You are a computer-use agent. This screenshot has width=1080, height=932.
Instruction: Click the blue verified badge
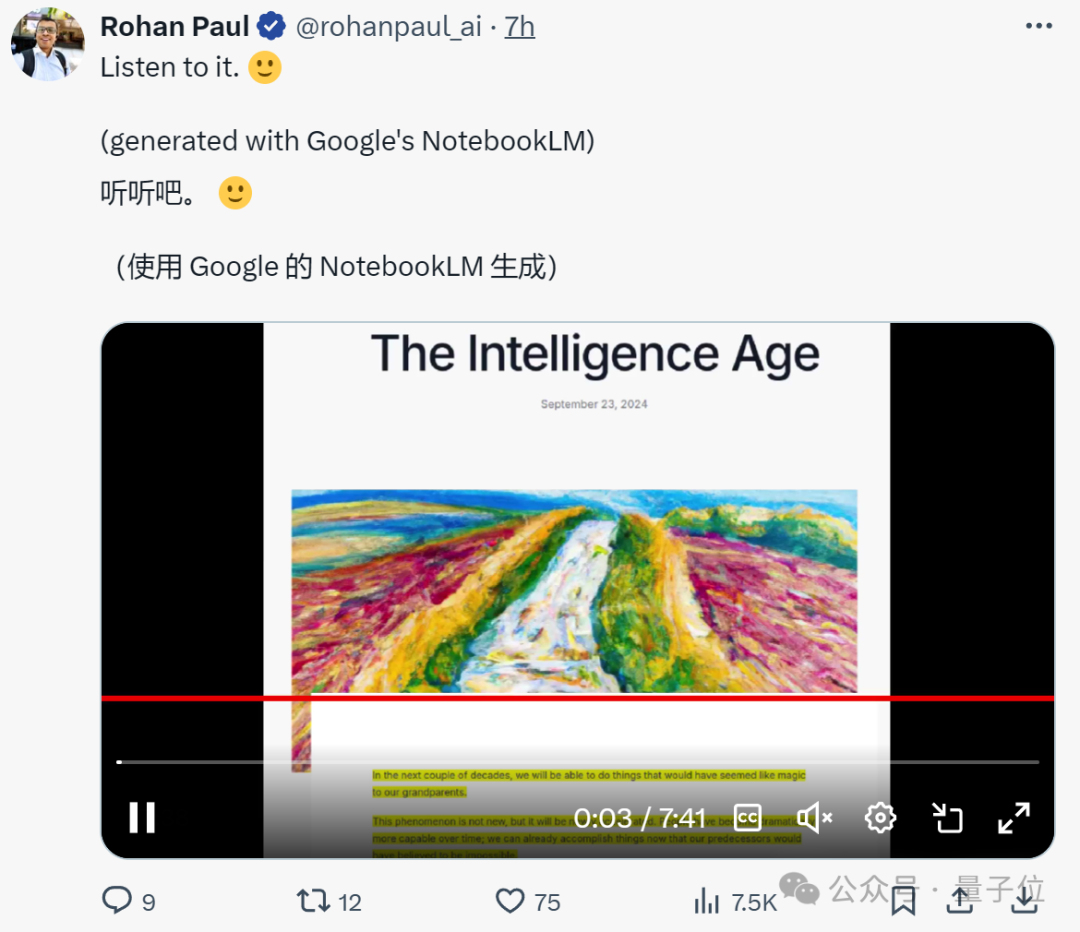[271, 27]
